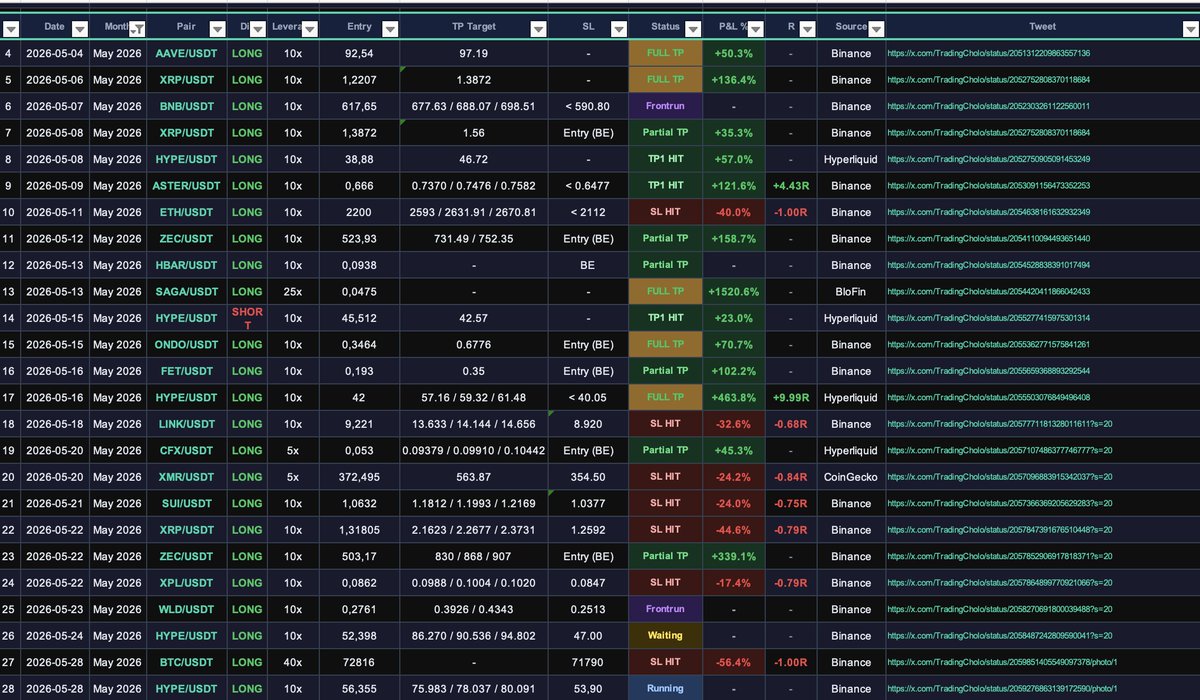1200x700 pixels.
Task: Select the Running status cell
Action: point(665,688)
